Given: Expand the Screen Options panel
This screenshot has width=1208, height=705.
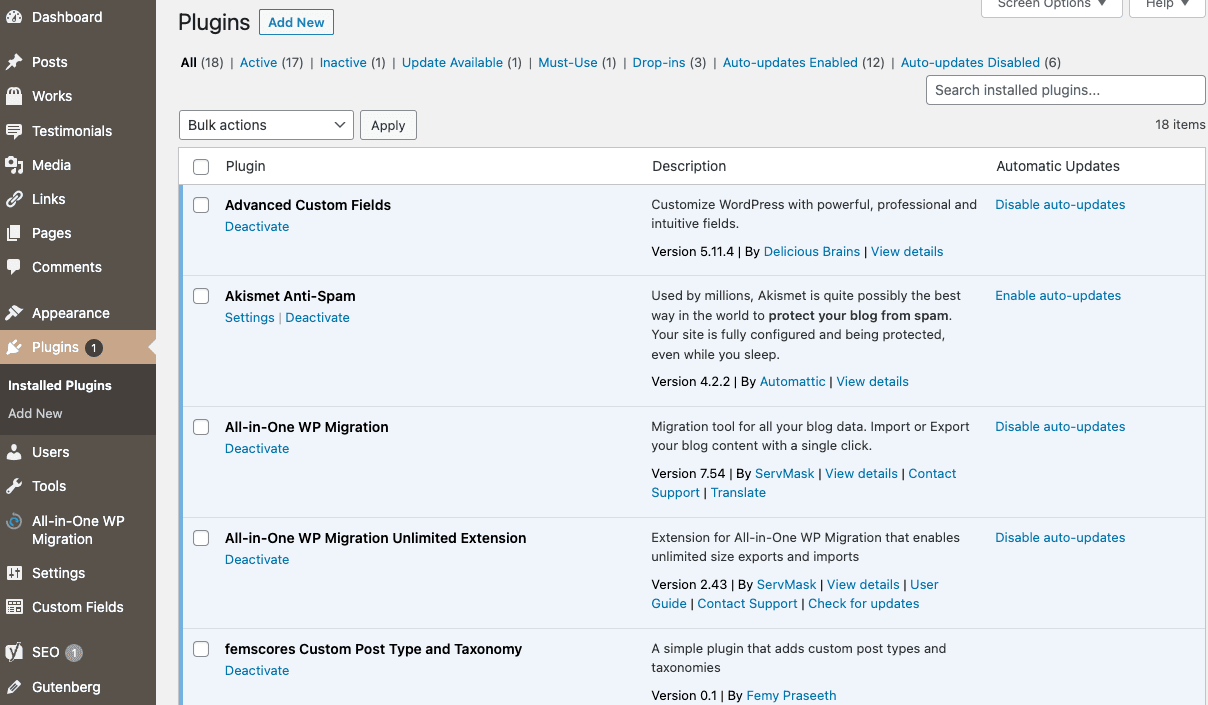Looking at the screenshot, I should click(x=1051, y=4).
